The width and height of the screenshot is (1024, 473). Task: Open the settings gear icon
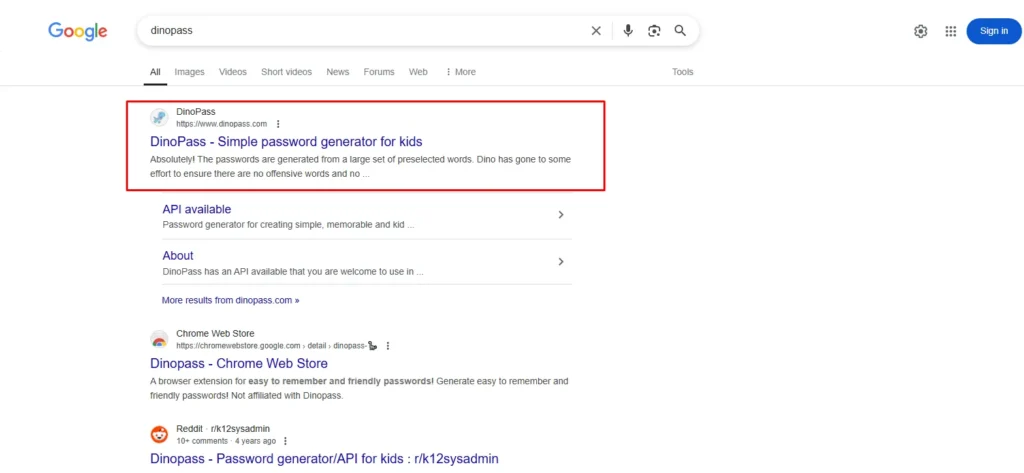(x=921, y=31)
